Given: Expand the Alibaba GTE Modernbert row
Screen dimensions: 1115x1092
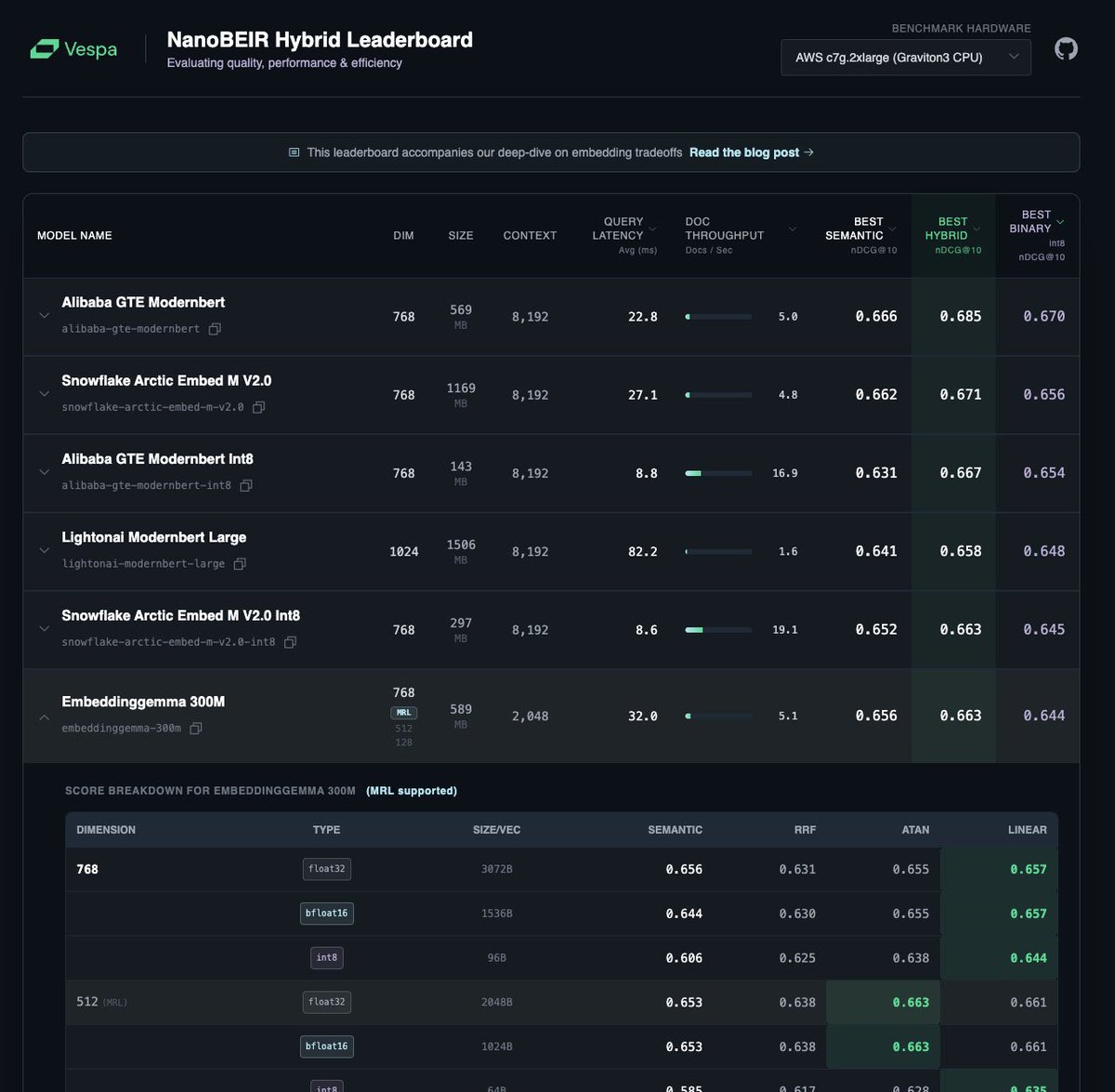Looking at the screenshot, I should (44, 316).
